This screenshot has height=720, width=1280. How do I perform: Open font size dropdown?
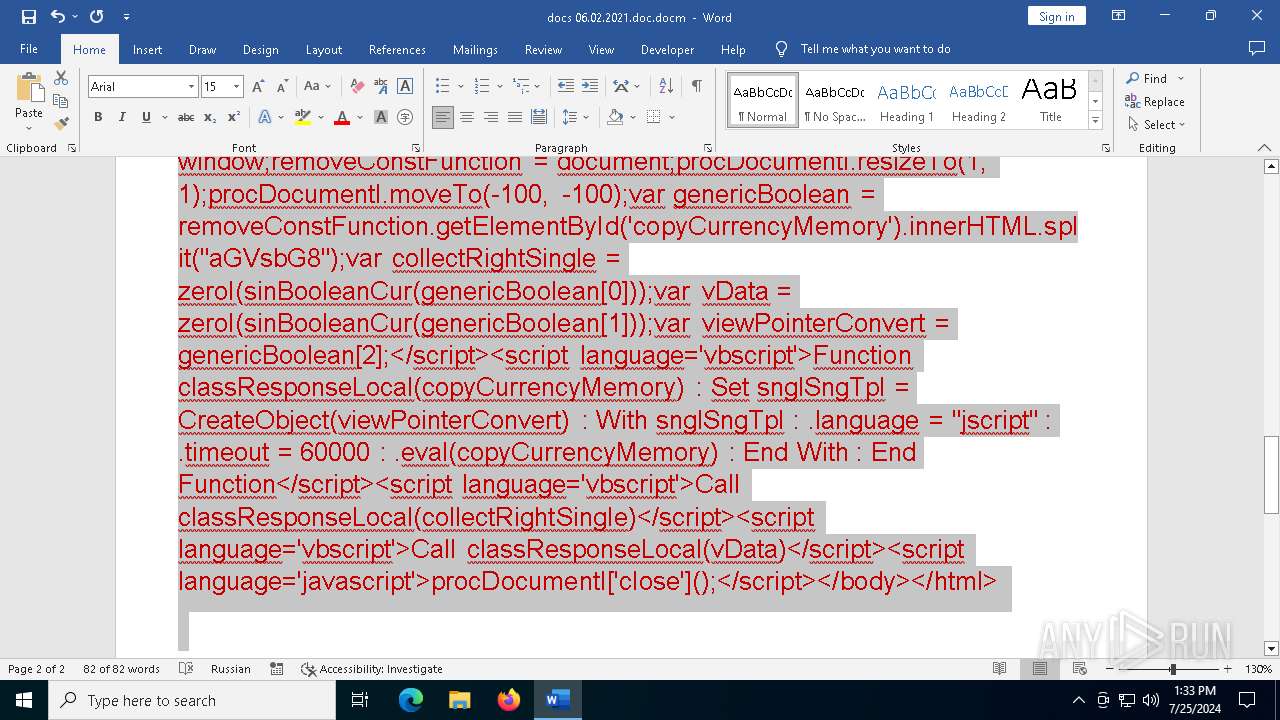point(237,87)
